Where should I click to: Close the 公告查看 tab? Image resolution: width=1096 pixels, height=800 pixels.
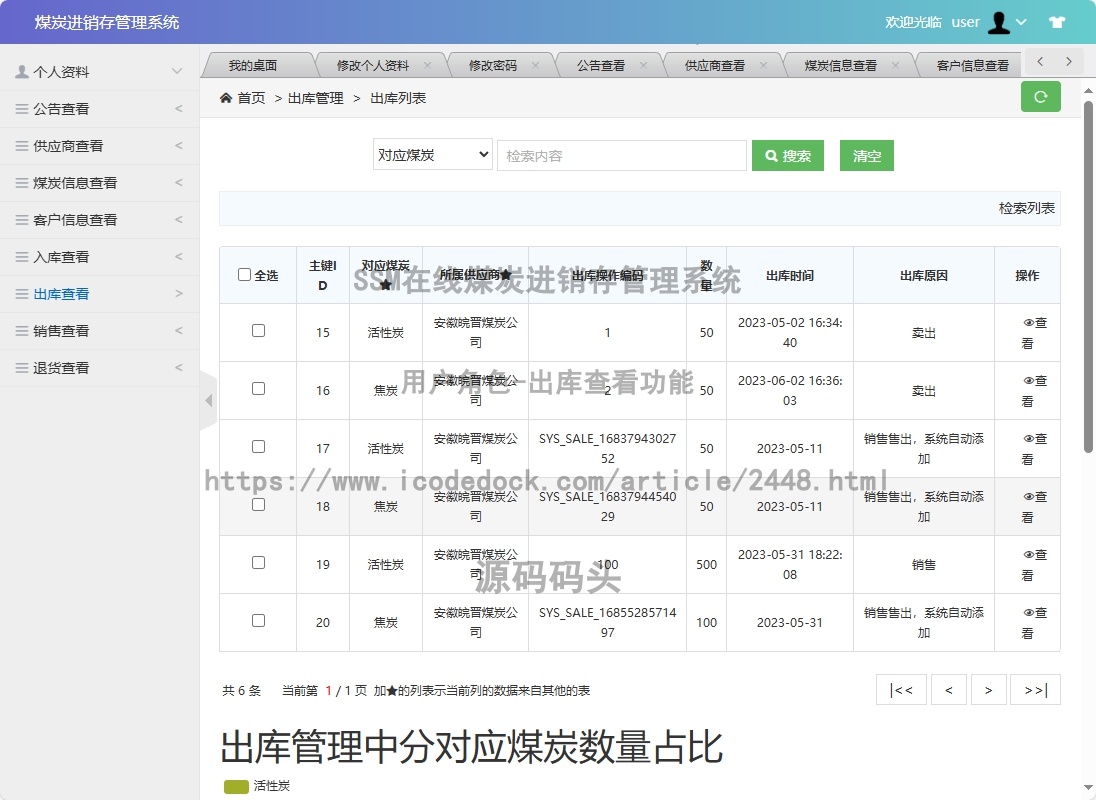coord(643,65)
